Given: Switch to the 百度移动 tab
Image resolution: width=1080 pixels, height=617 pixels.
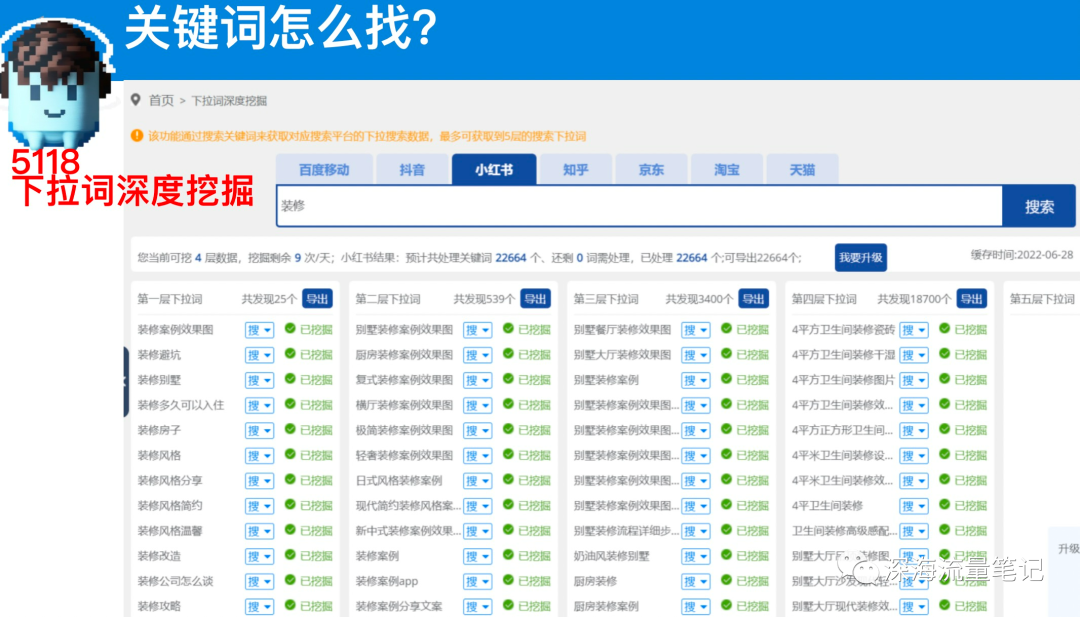Looking at the screenshot, I should pos(324,169).
